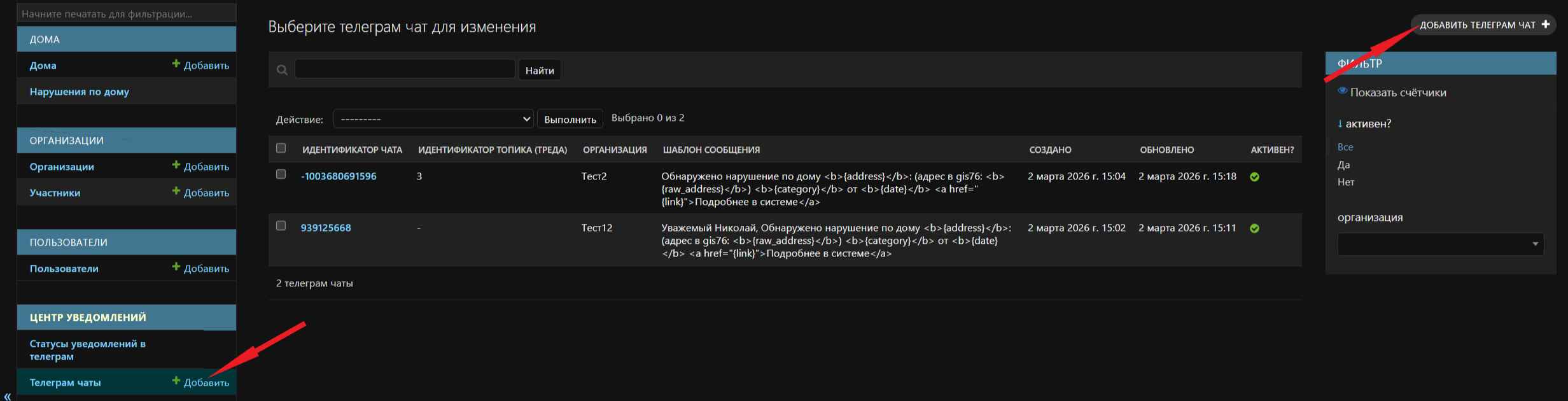Toggle the Показать счётчики eye icon
Image resolution: width=1568 pixels, height=401 pixels.
(1343, 91)
